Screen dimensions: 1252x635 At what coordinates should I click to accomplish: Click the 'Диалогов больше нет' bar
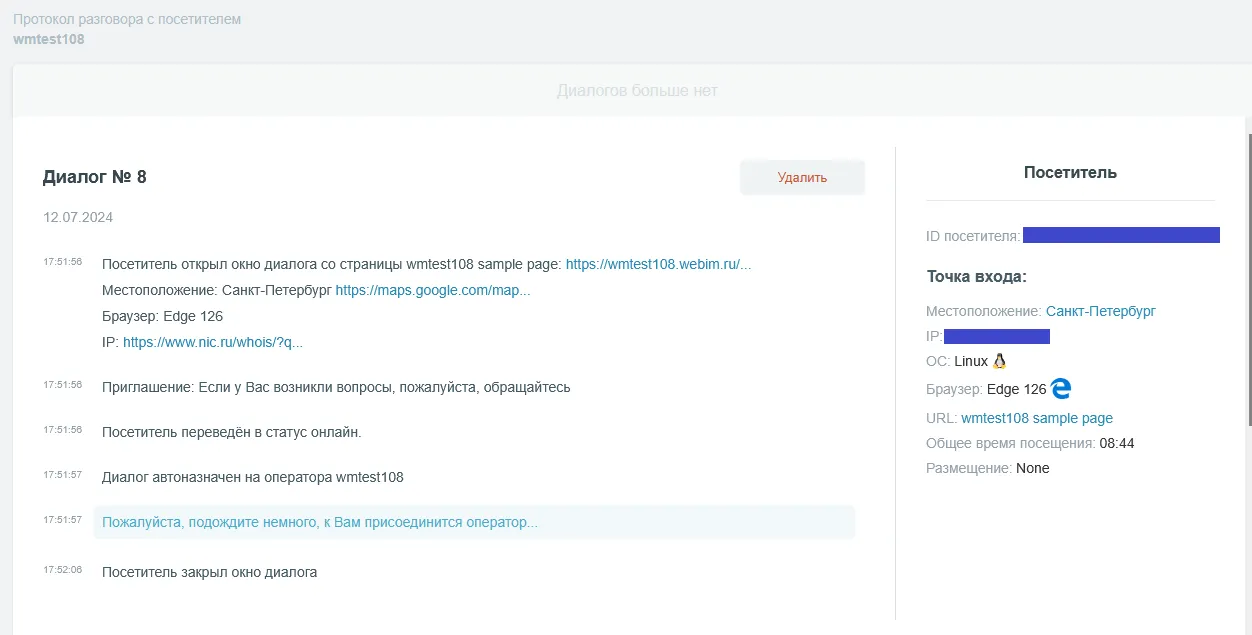636,91
